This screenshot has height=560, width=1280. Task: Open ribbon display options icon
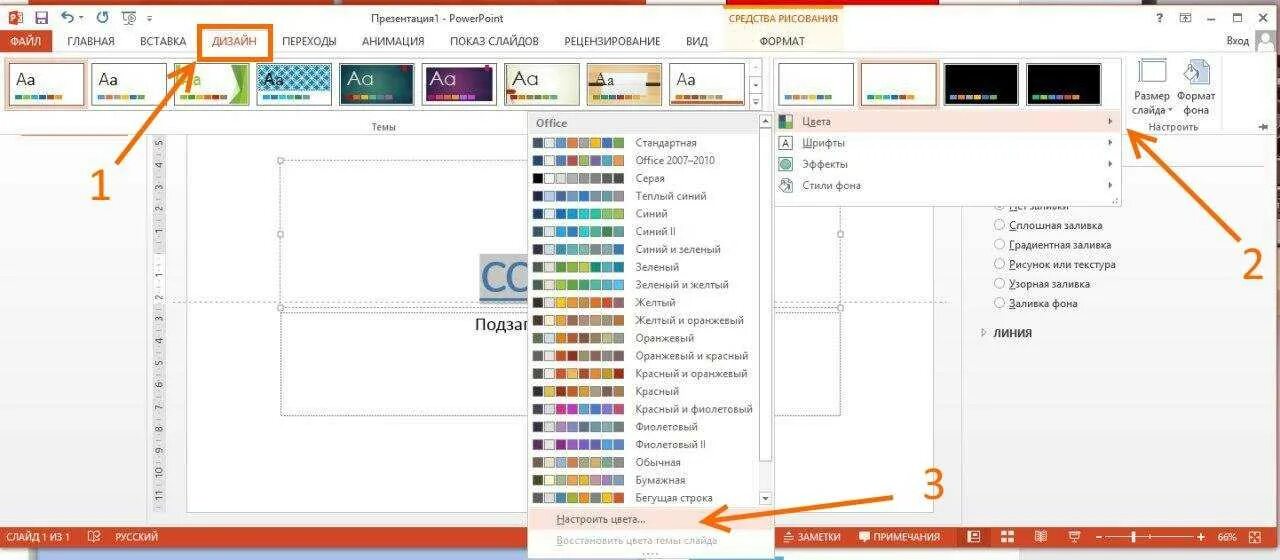pyautogui.click(x=1185, y=17)
